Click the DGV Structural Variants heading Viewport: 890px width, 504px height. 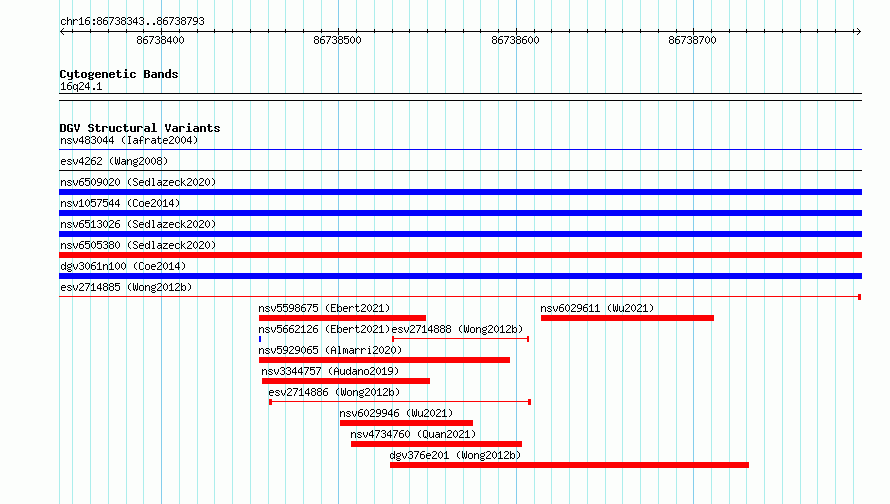[140, 128]
